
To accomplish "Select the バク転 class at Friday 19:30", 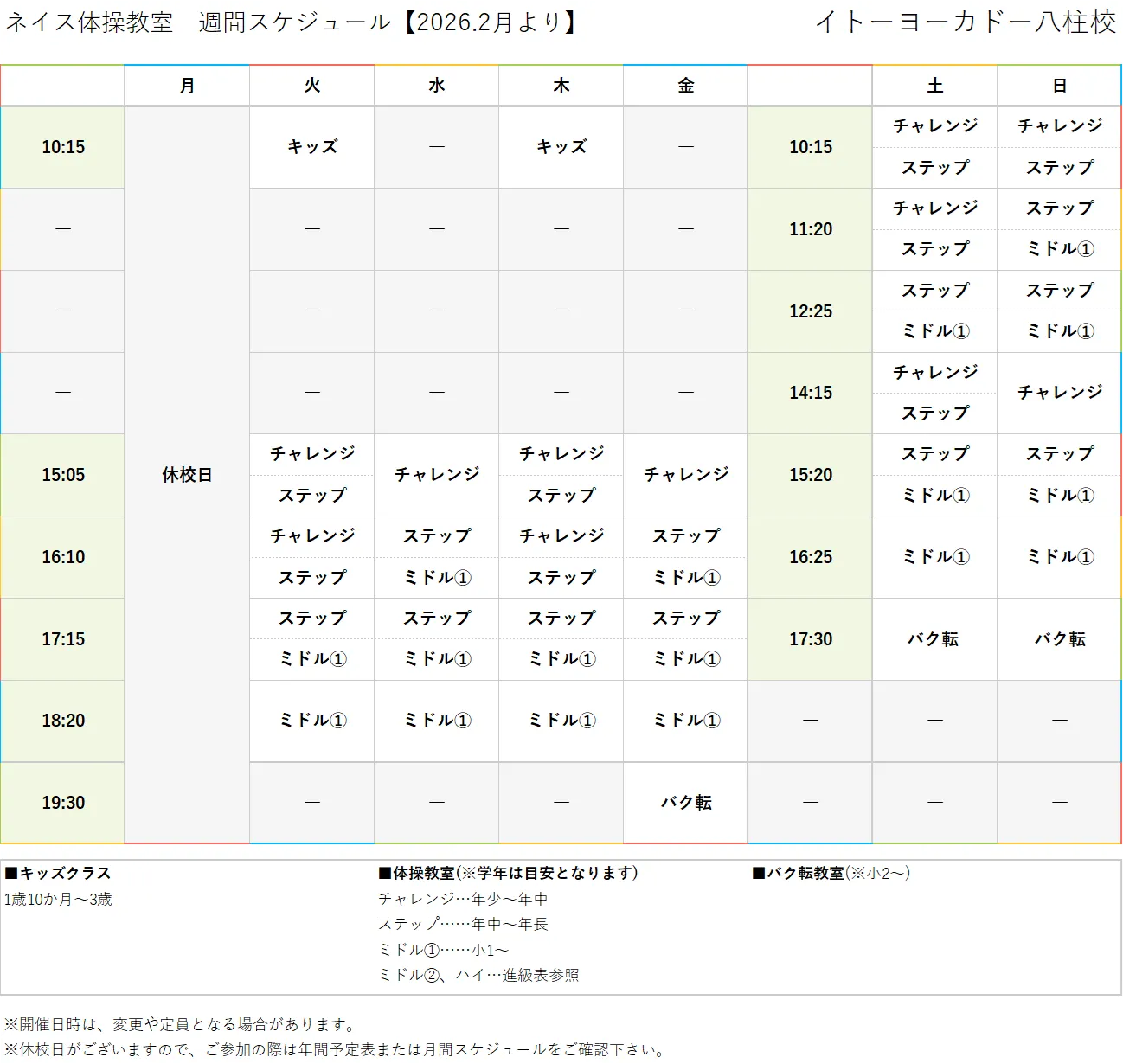I will point(684,802).
